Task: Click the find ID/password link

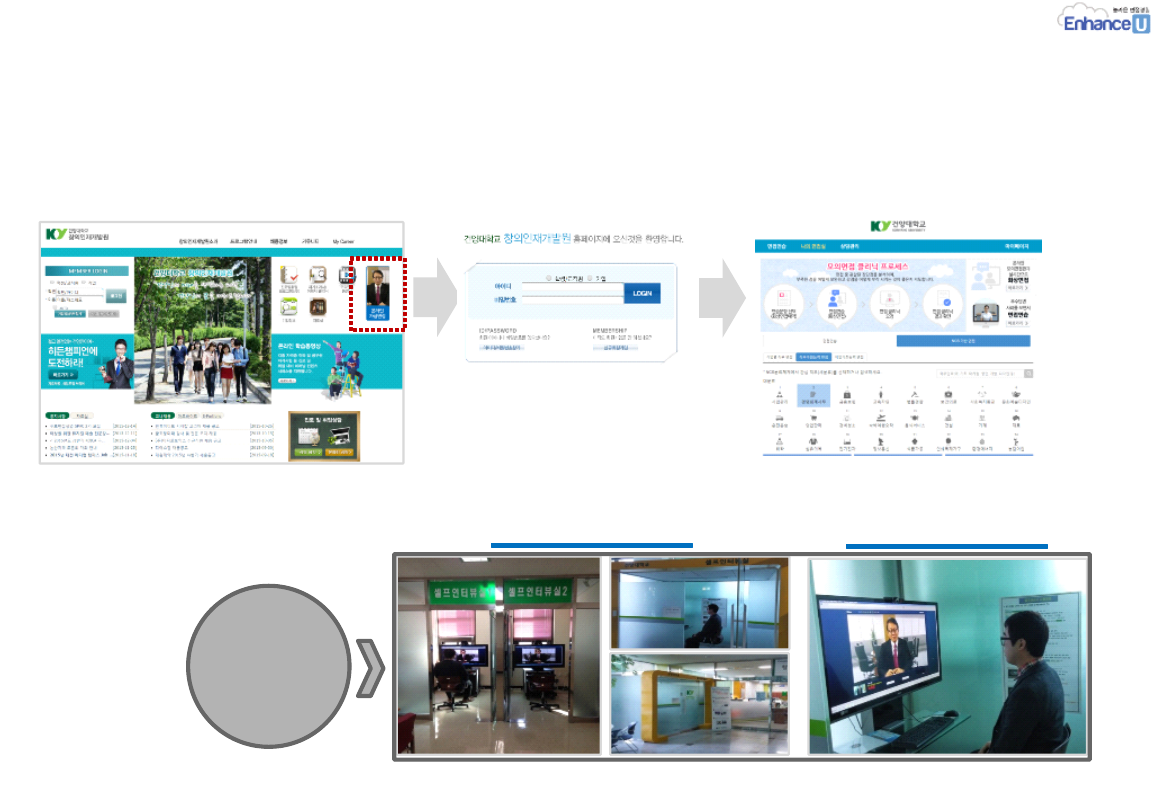Action: (x=503, y=347)
